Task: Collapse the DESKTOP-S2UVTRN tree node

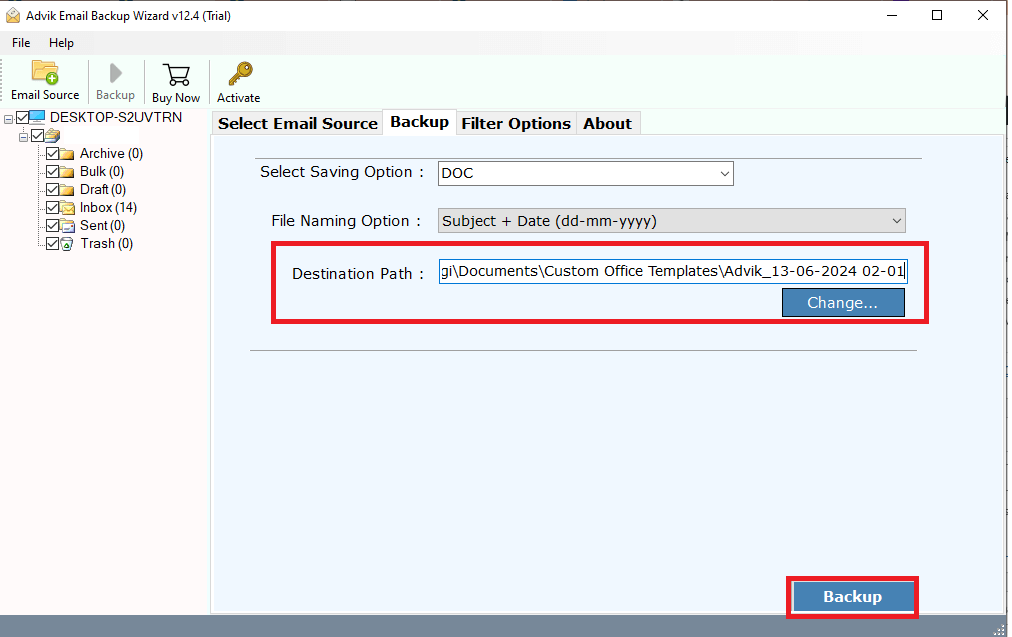Action: click(x=8, y=119)
